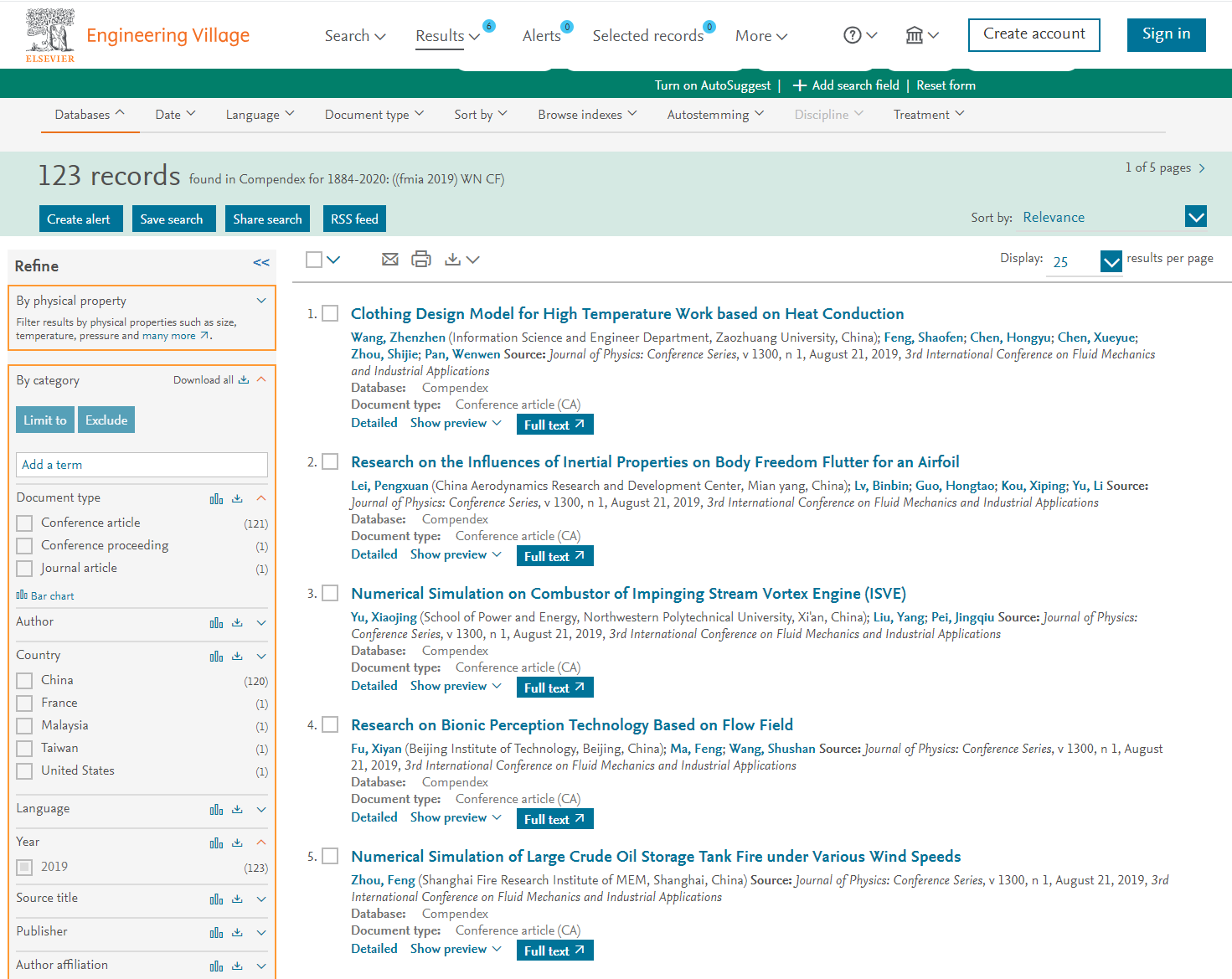1232x979 pixels.
Task: Click the Exclude button
Action: (106, 420)
